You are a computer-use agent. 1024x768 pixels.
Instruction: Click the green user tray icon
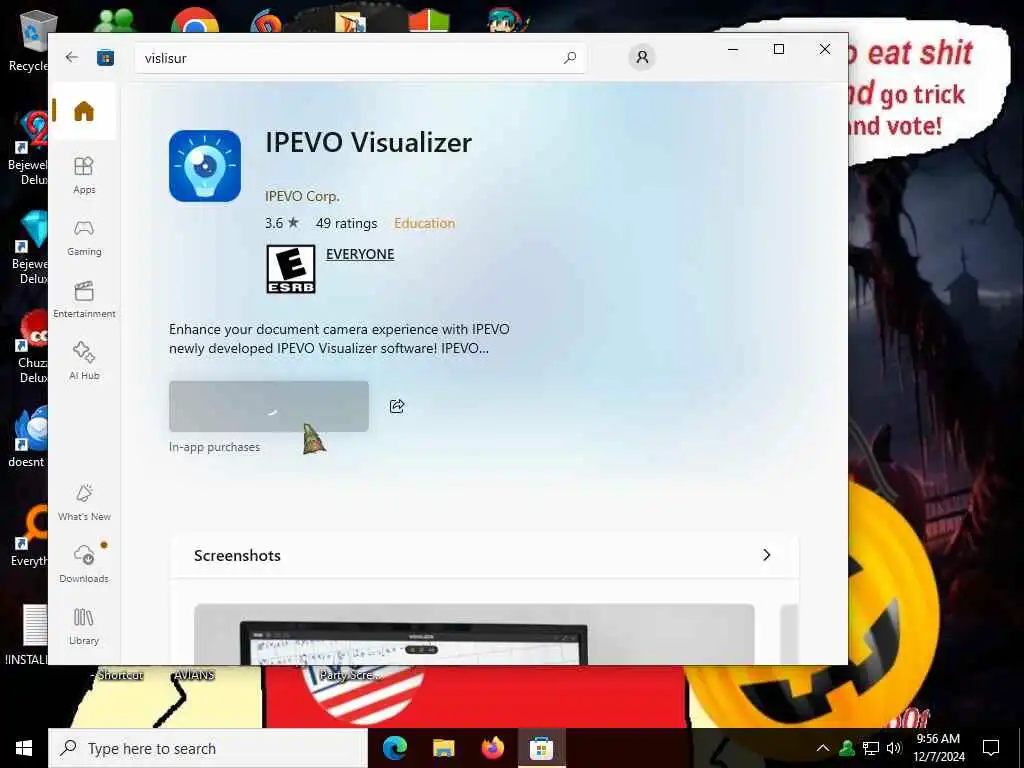point(847,748)
